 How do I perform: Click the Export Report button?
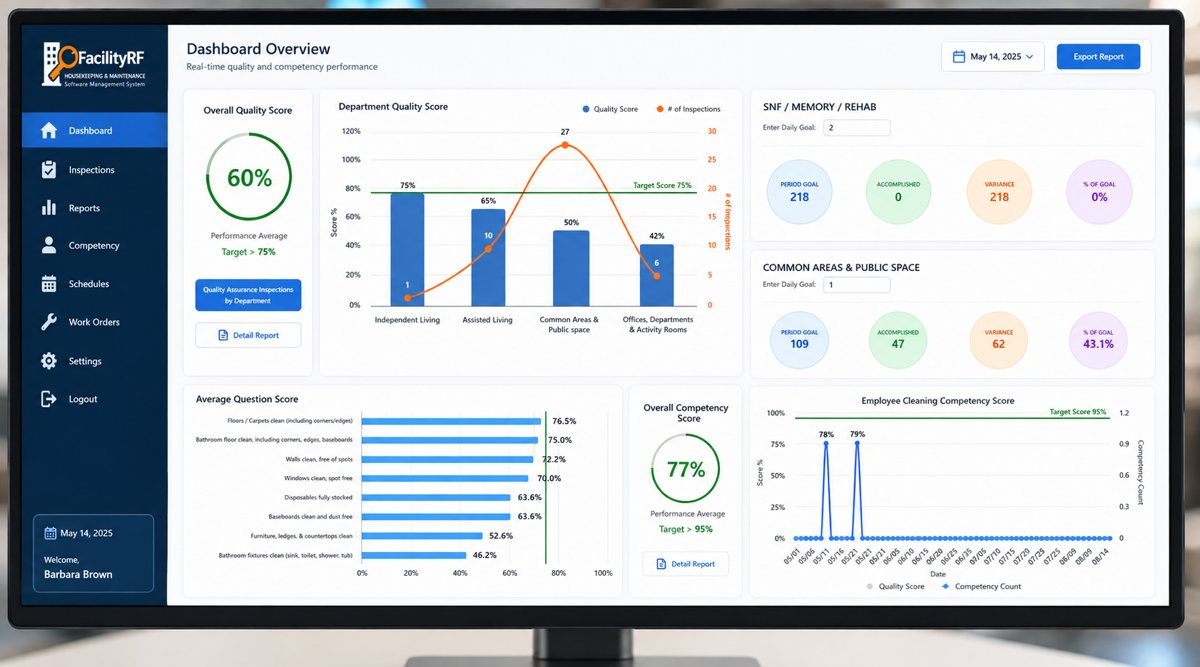pos(1098,57)
